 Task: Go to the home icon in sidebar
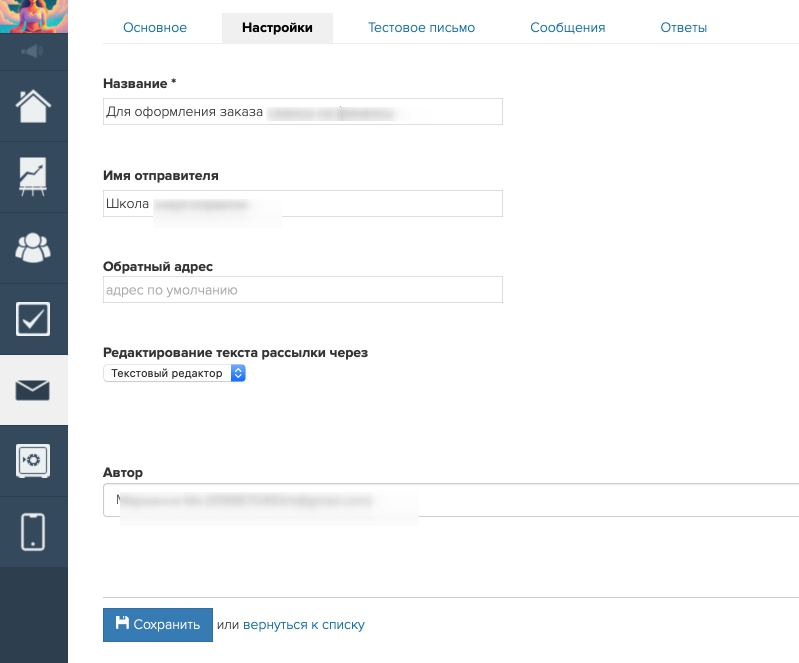pyautogui.click(x=33, y=105)
